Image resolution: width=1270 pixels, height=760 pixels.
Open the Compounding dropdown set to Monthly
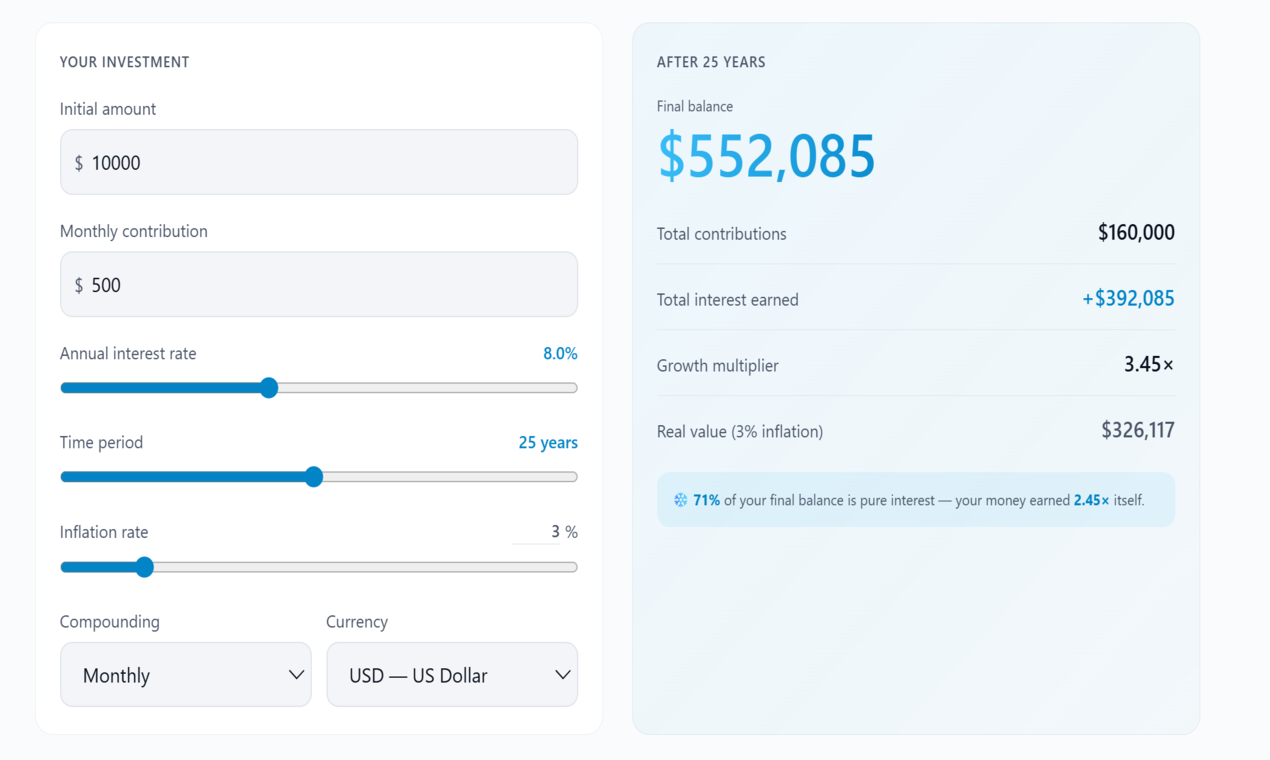pyautogui.click(x=186, y=675)
